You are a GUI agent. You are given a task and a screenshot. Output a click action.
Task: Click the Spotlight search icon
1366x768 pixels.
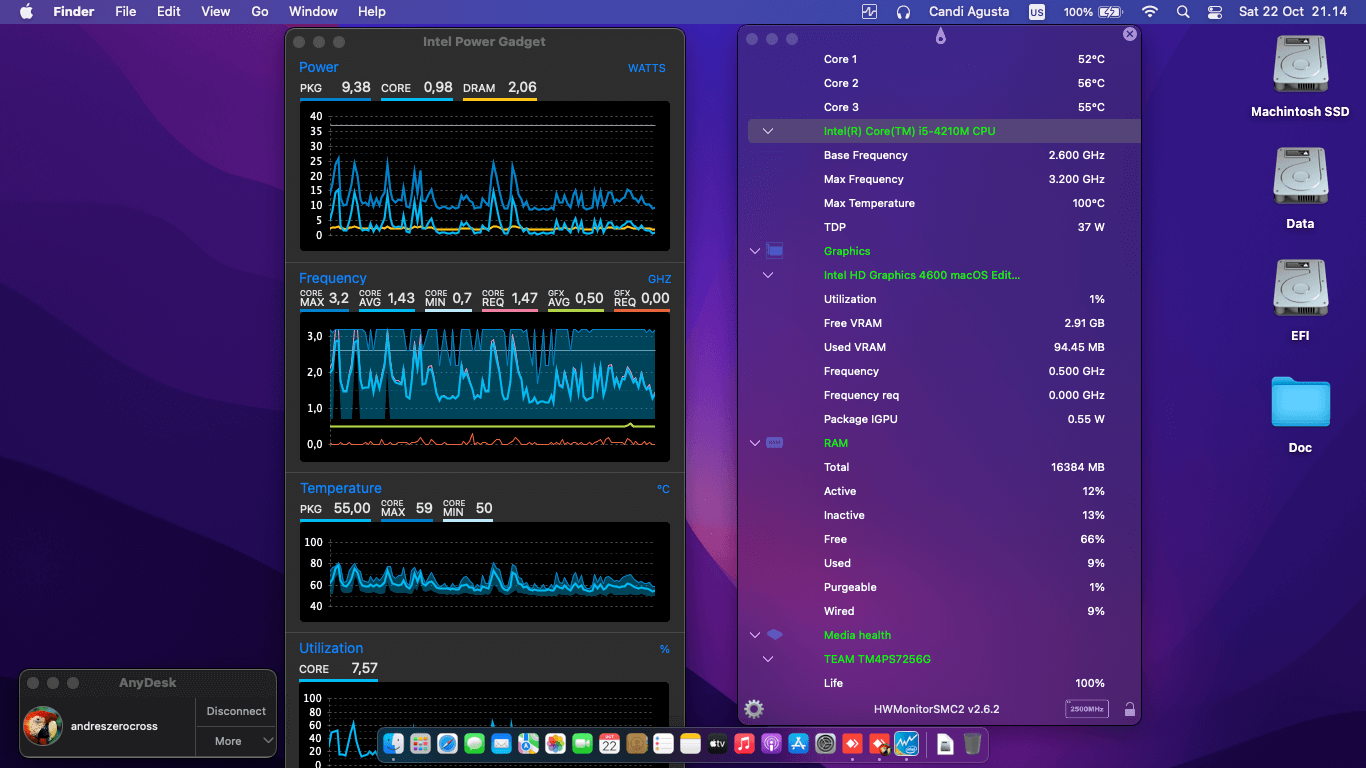(1183, 12)
